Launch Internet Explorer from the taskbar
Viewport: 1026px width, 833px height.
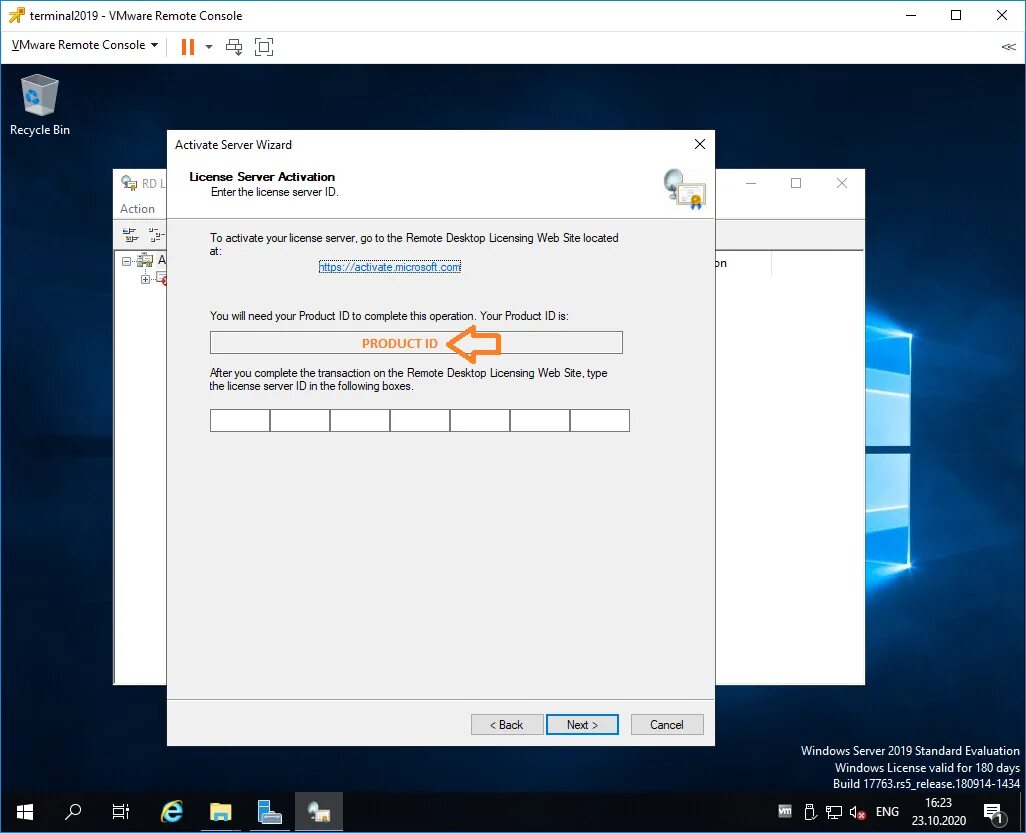pos(171,812)
